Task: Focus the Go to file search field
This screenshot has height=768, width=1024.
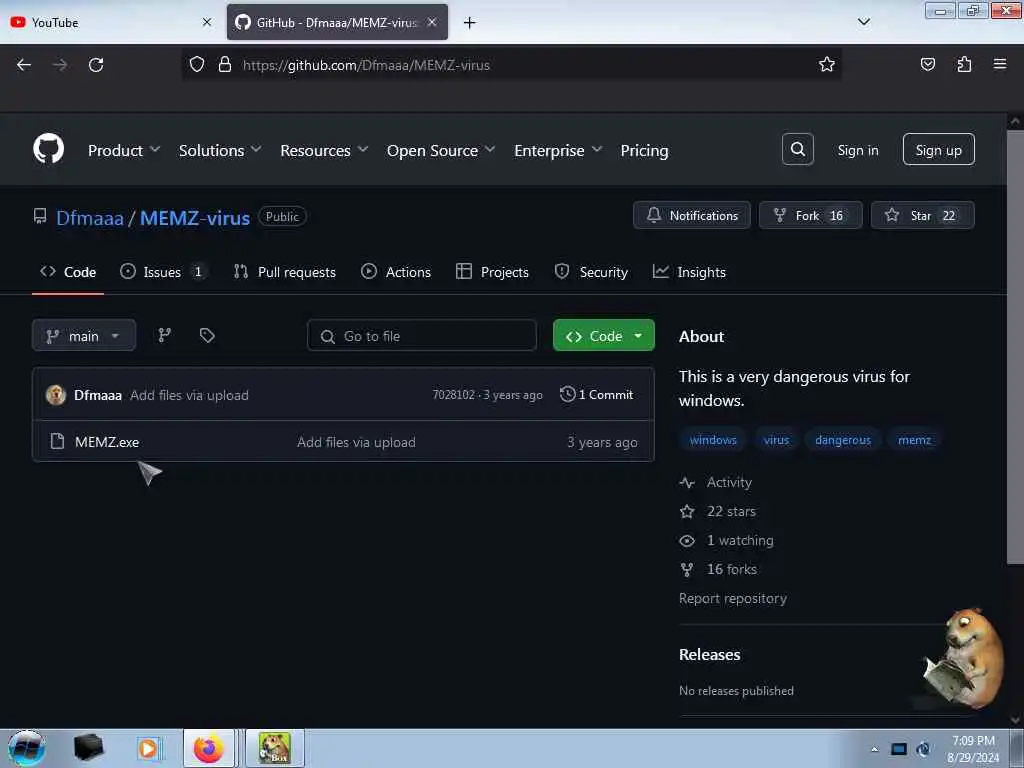Action: [x=422, y=336]
